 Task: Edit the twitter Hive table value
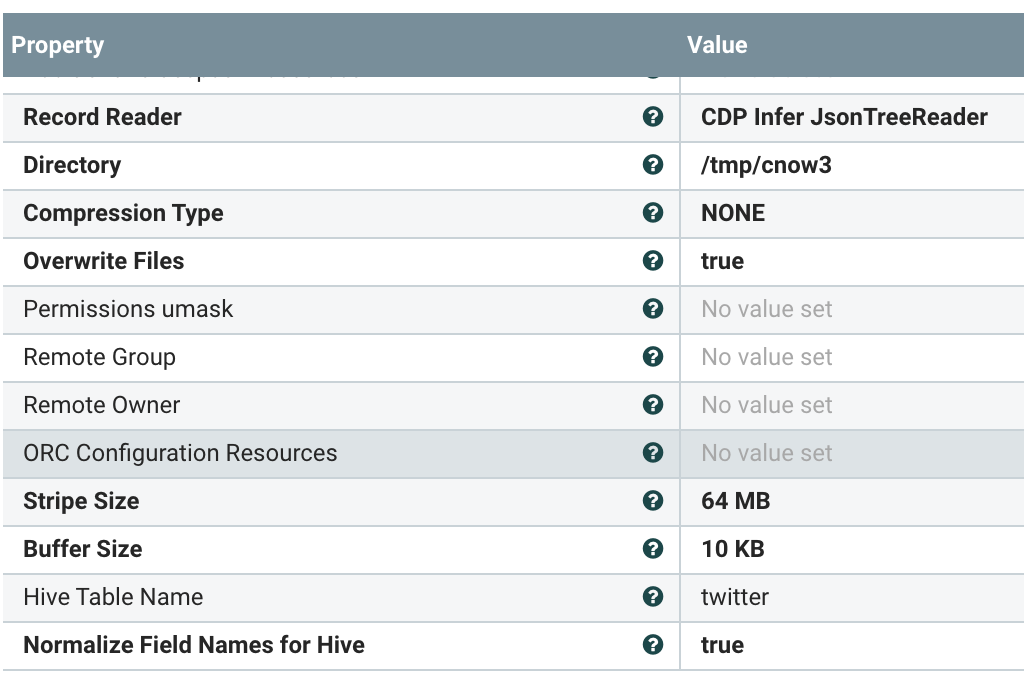pyautogui.click(x=735, y=597)
